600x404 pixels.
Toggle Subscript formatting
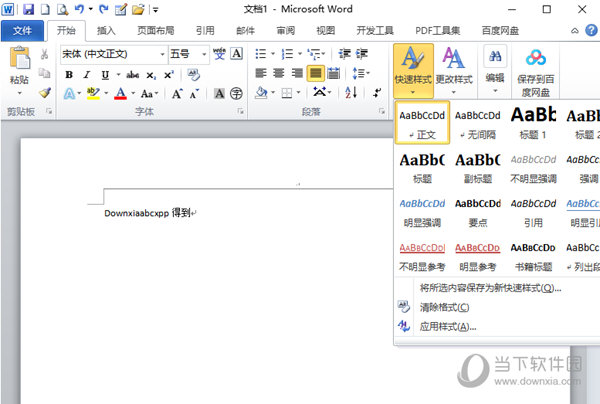(x=151, y=75)
